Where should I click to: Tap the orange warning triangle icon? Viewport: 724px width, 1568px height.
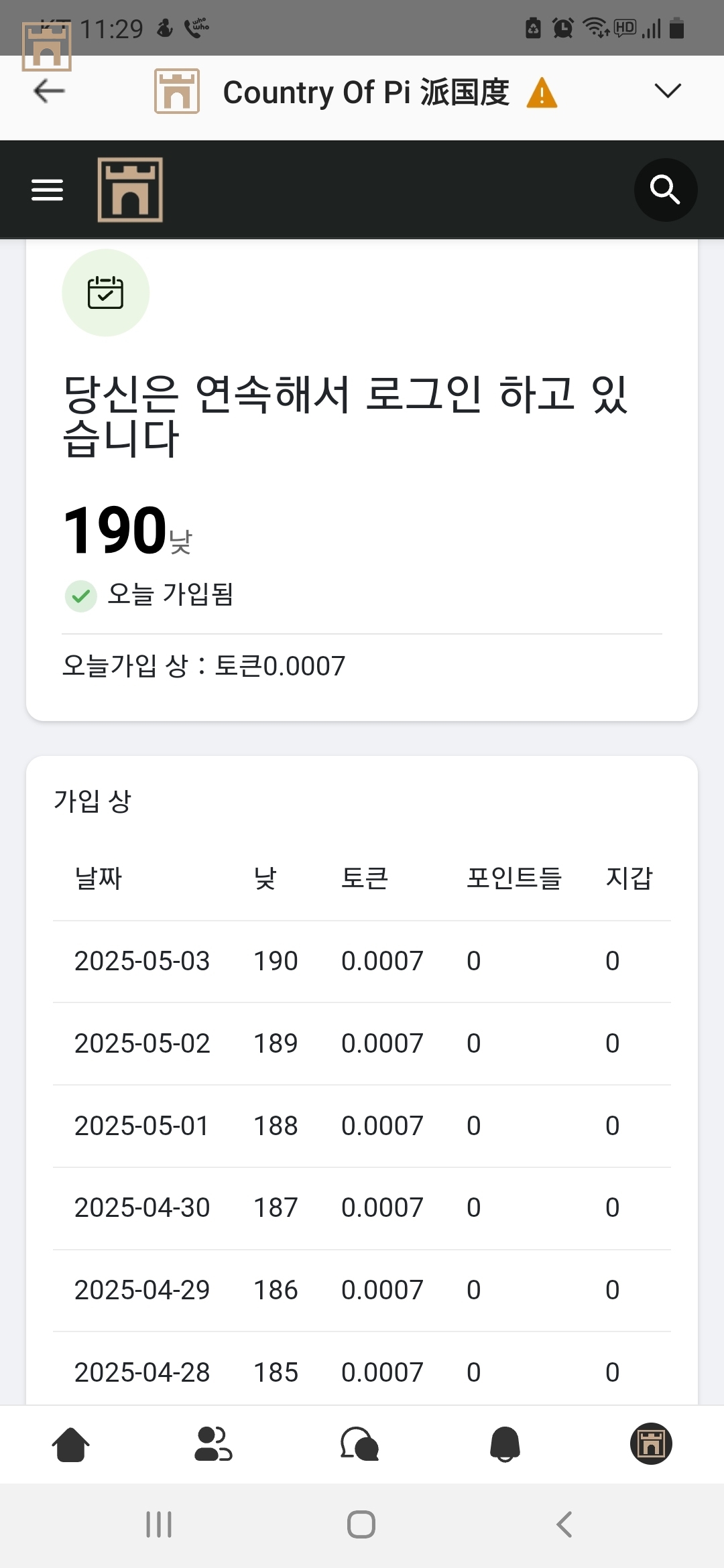pos(542,92)
